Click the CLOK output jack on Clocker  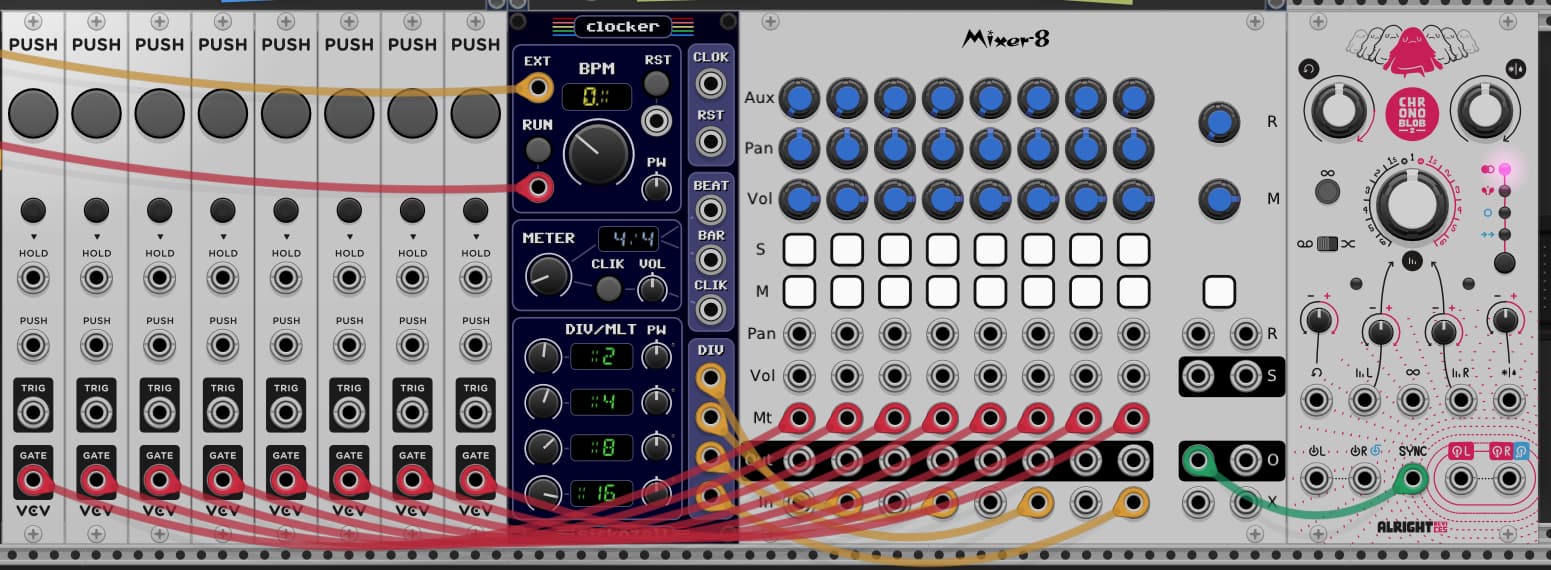[x=711, y=84]
